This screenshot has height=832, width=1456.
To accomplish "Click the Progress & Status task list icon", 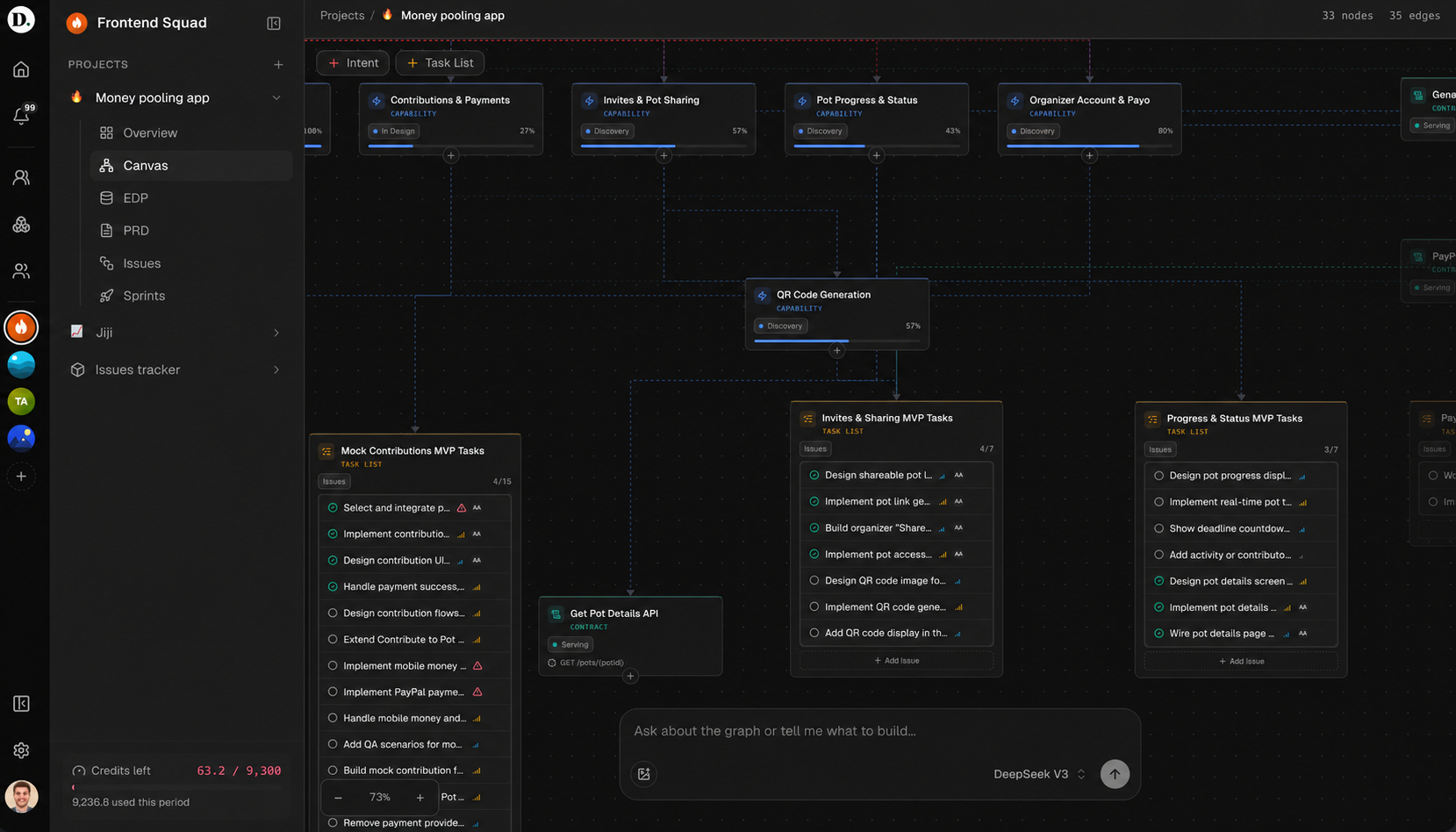I will pyautogui.click(x=1152, y=420).
